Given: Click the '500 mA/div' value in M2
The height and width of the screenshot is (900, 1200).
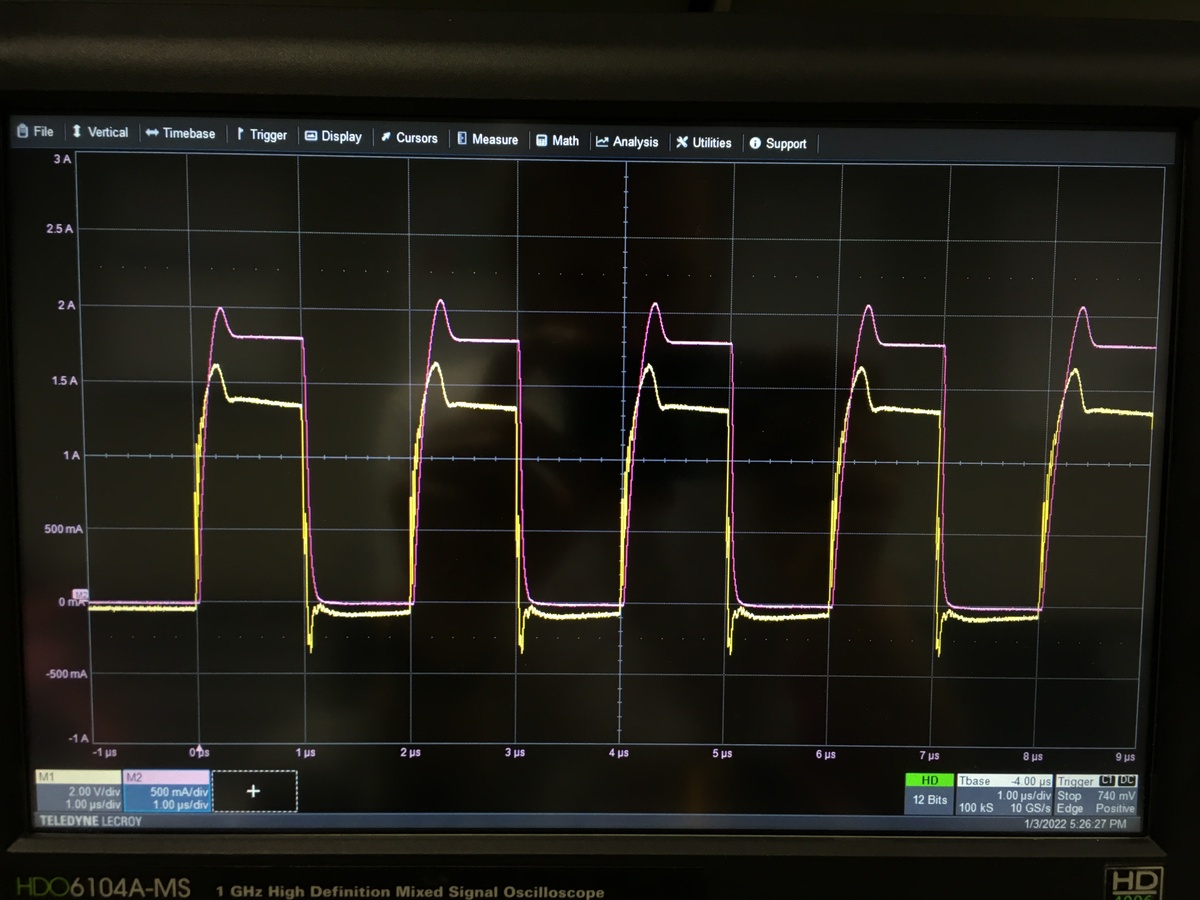Looking at the screenshot, I should (178, 792).
